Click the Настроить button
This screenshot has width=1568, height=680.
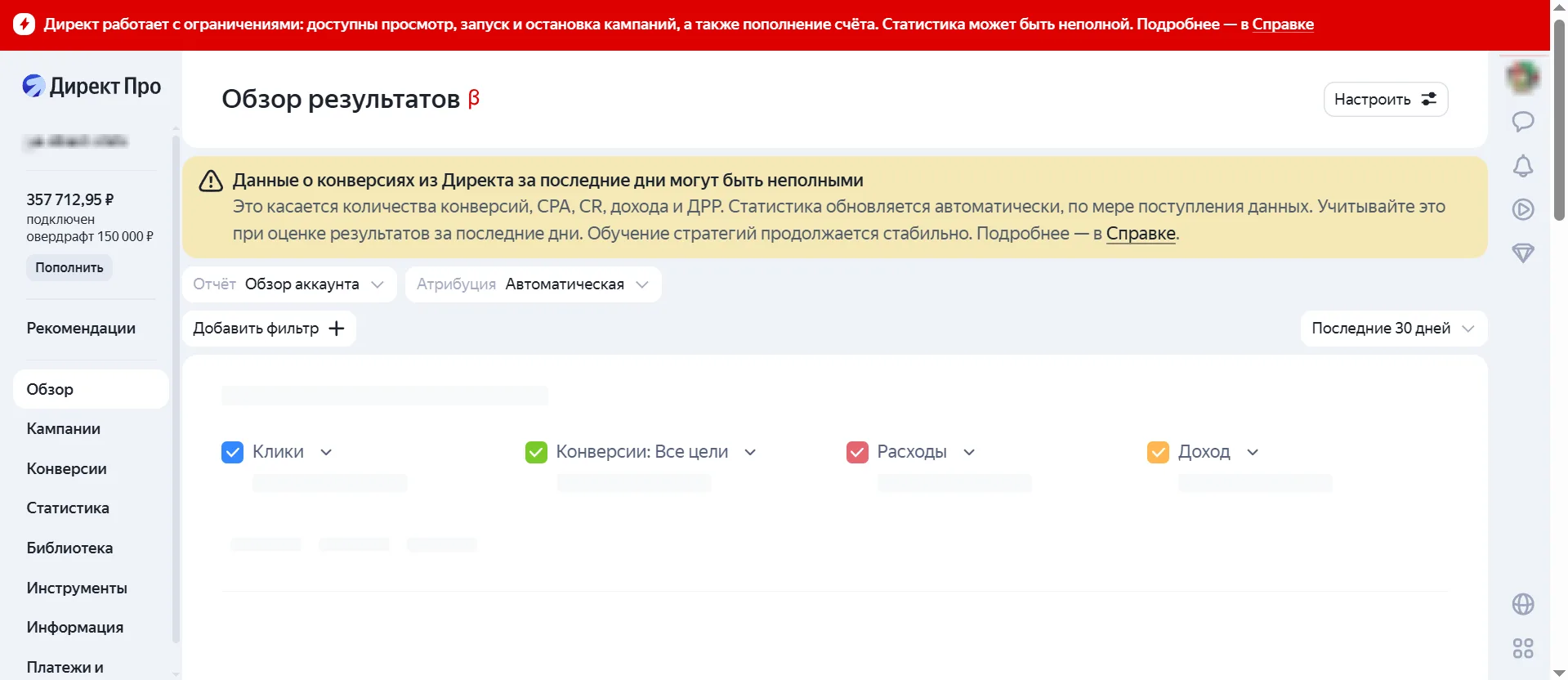click(x=1386, y=99)
